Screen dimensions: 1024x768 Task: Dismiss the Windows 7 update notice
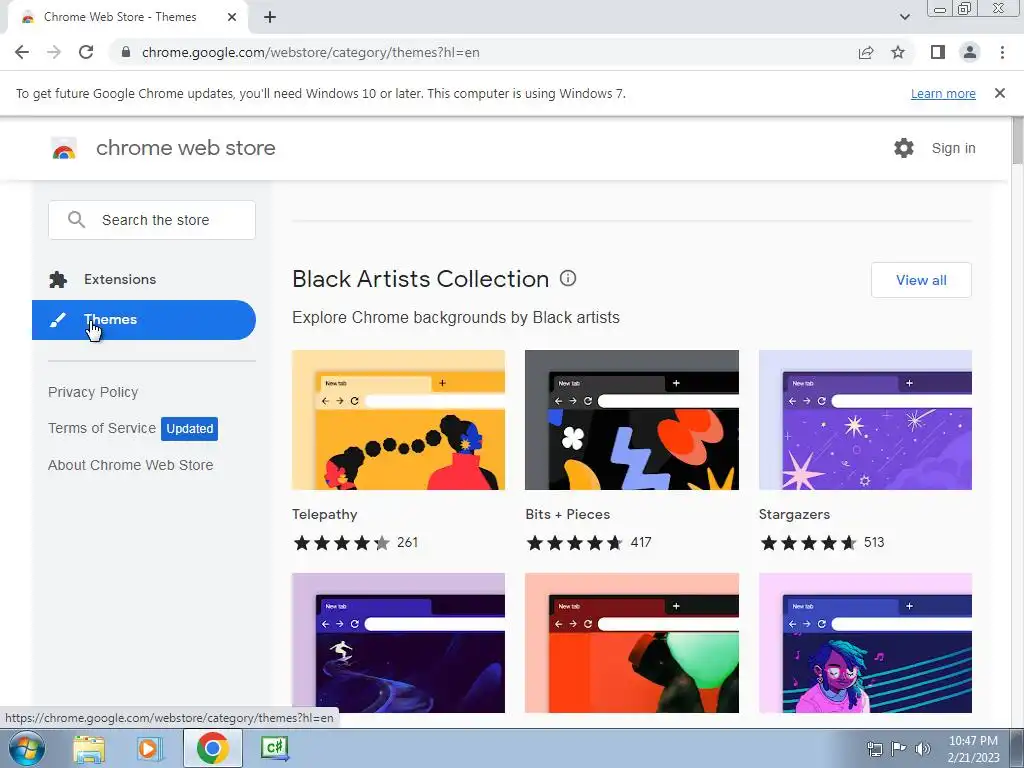(x=999, y=93)
